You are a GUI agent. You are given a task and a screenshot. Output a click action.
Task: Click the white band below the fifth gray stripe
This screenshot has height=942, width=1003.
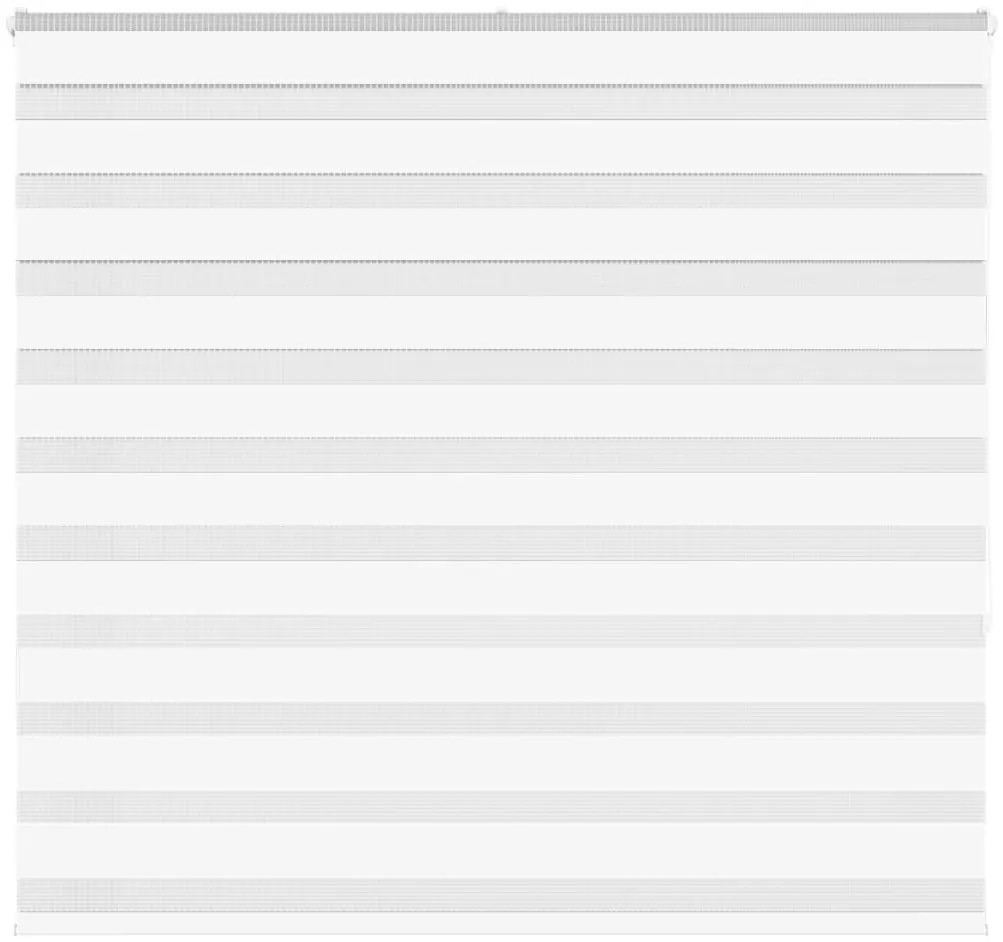click(500, 499)
